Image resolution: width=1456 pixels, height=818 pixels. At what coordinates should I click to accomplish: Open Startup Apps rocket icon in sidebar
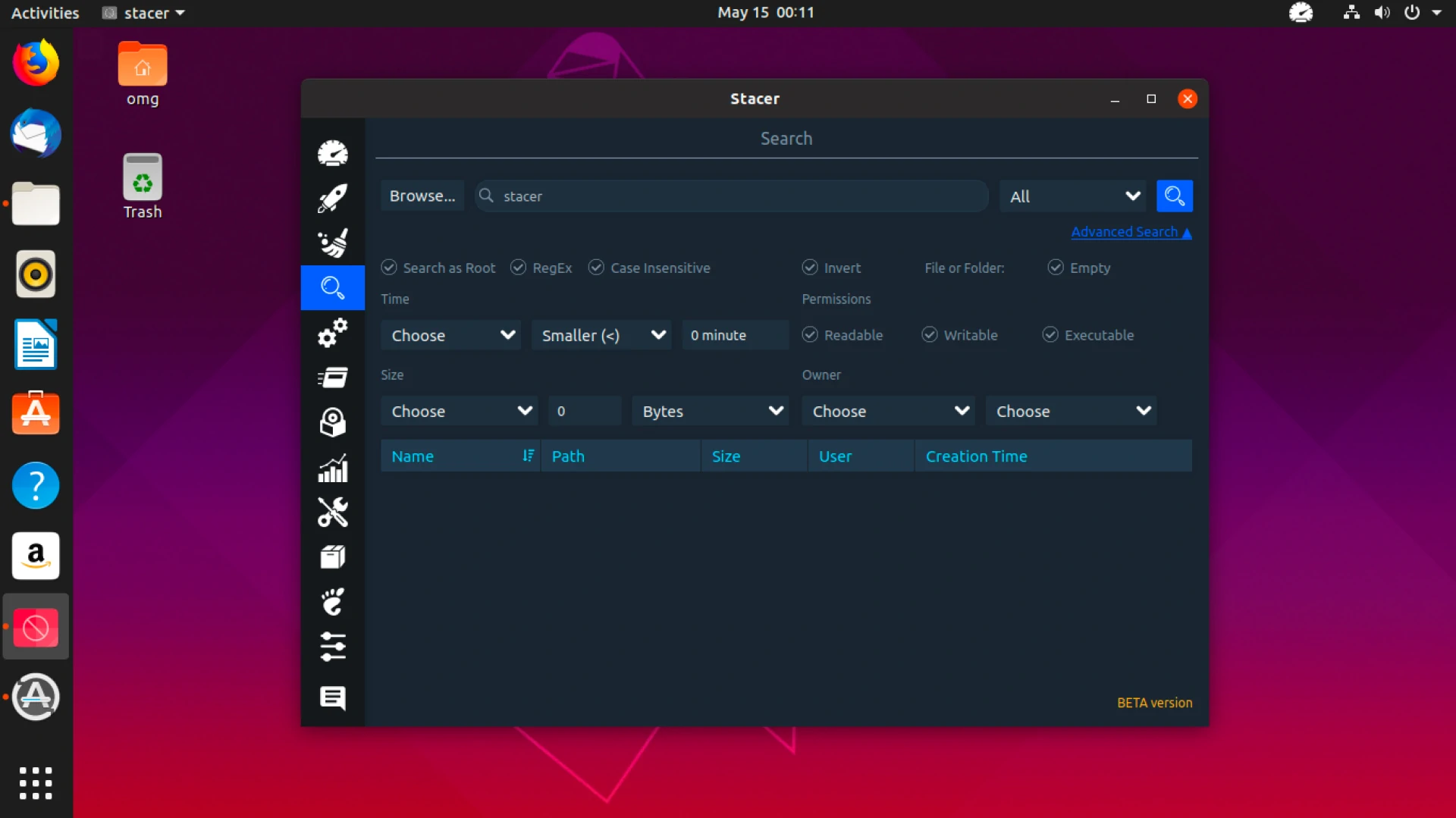(332, 198)
